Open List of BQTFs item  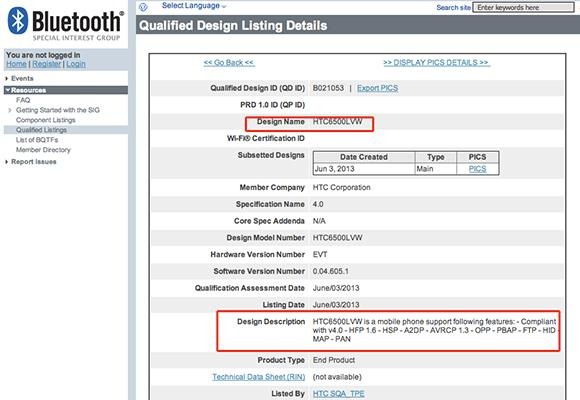37,140
